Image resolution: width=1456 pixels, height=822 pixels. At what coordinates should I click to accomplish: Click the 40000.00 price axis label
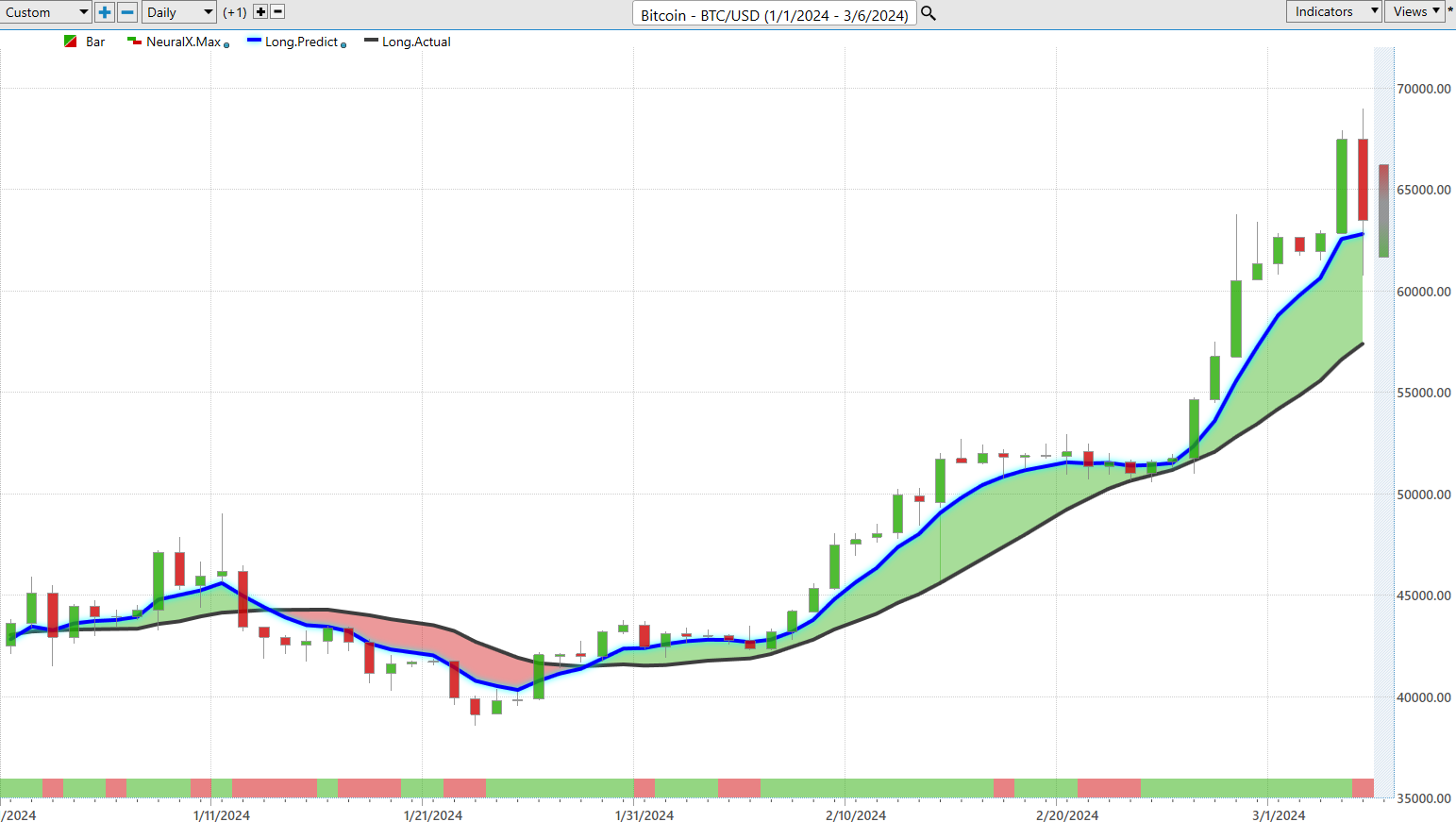click(1424, 697)
